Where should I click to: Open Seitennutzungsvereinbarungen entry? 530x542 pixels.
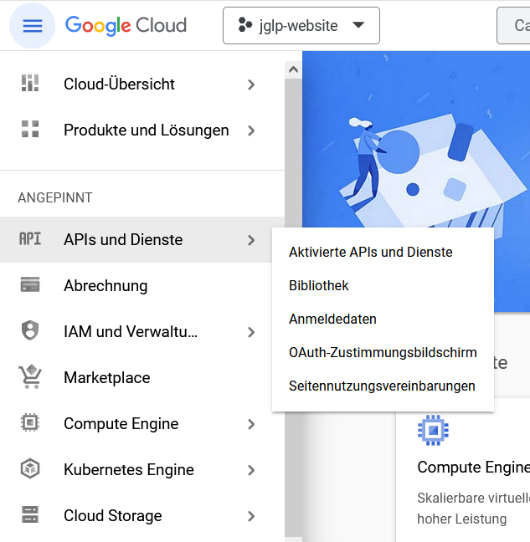[x=383, y=386]
